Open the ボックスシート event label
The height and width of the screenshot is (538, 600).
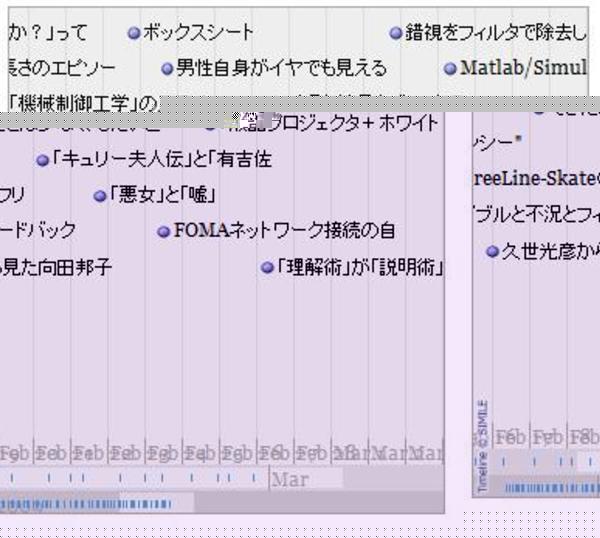pyautogui.click(x=198, y=34)
